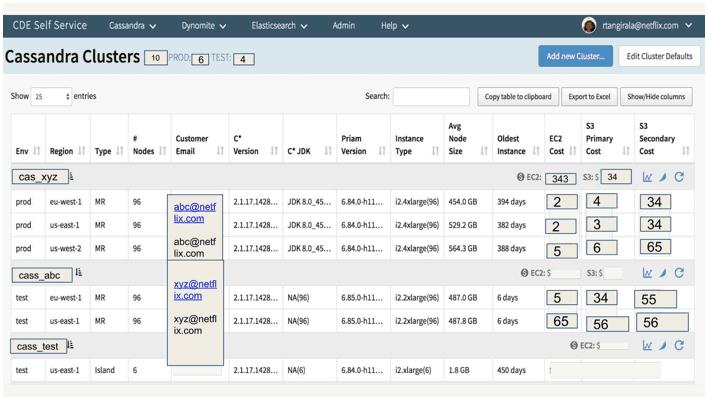The image size is (707, 402).
Task: Click the user avatar picture
Action: (589, 26)
